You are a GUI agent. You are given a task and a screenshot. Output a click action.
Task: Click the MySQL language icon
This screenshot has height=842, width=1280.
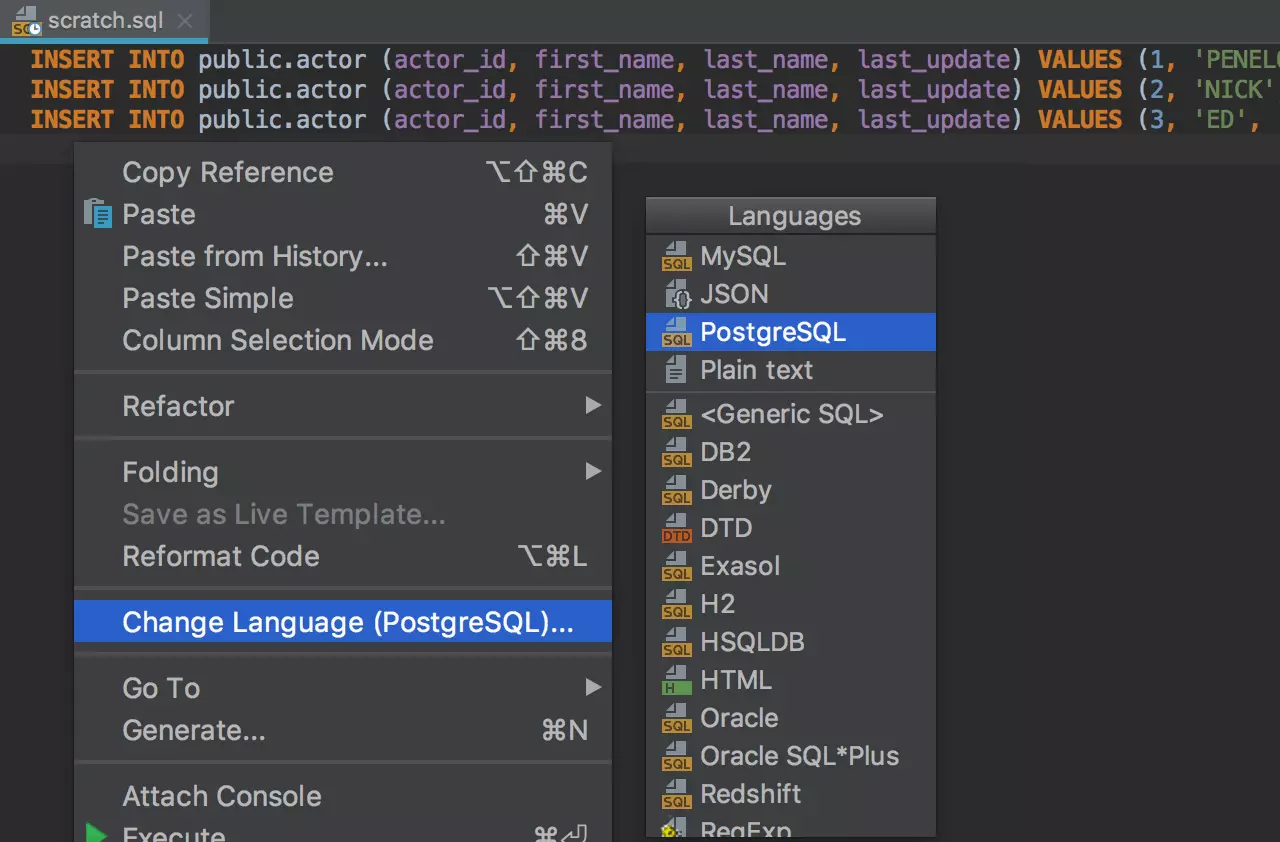pos(677,256)
